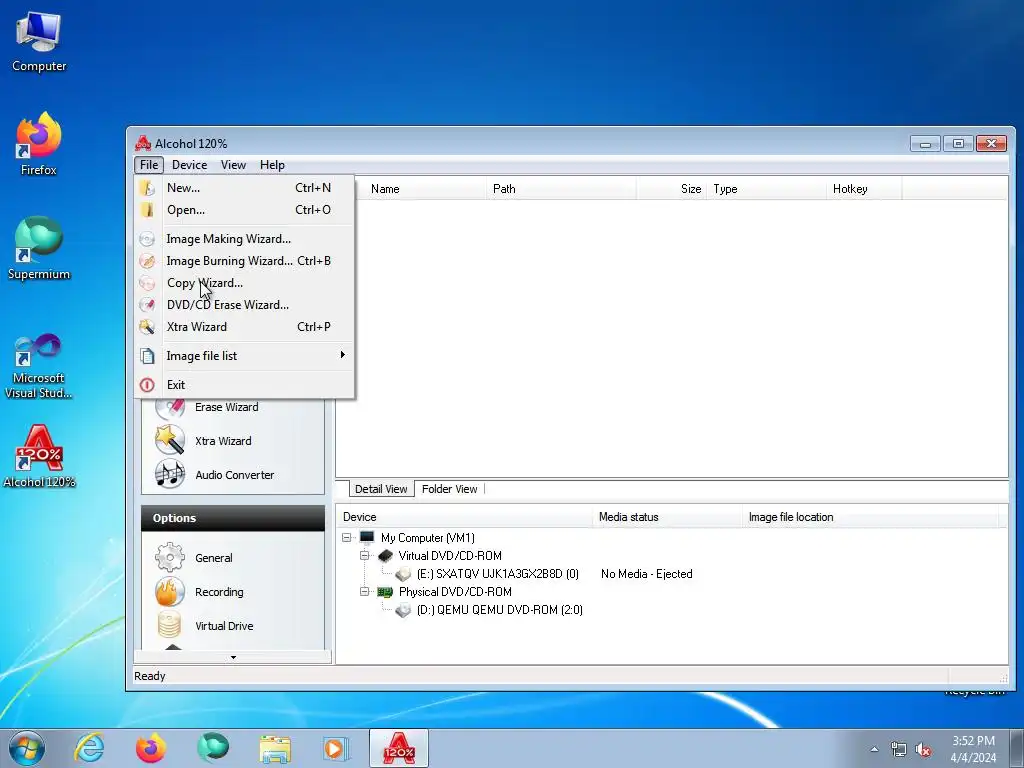Click the Xtra Wizard star wand sidebar icon
The width and height of the screenshot is (1024, 768).
170,440
